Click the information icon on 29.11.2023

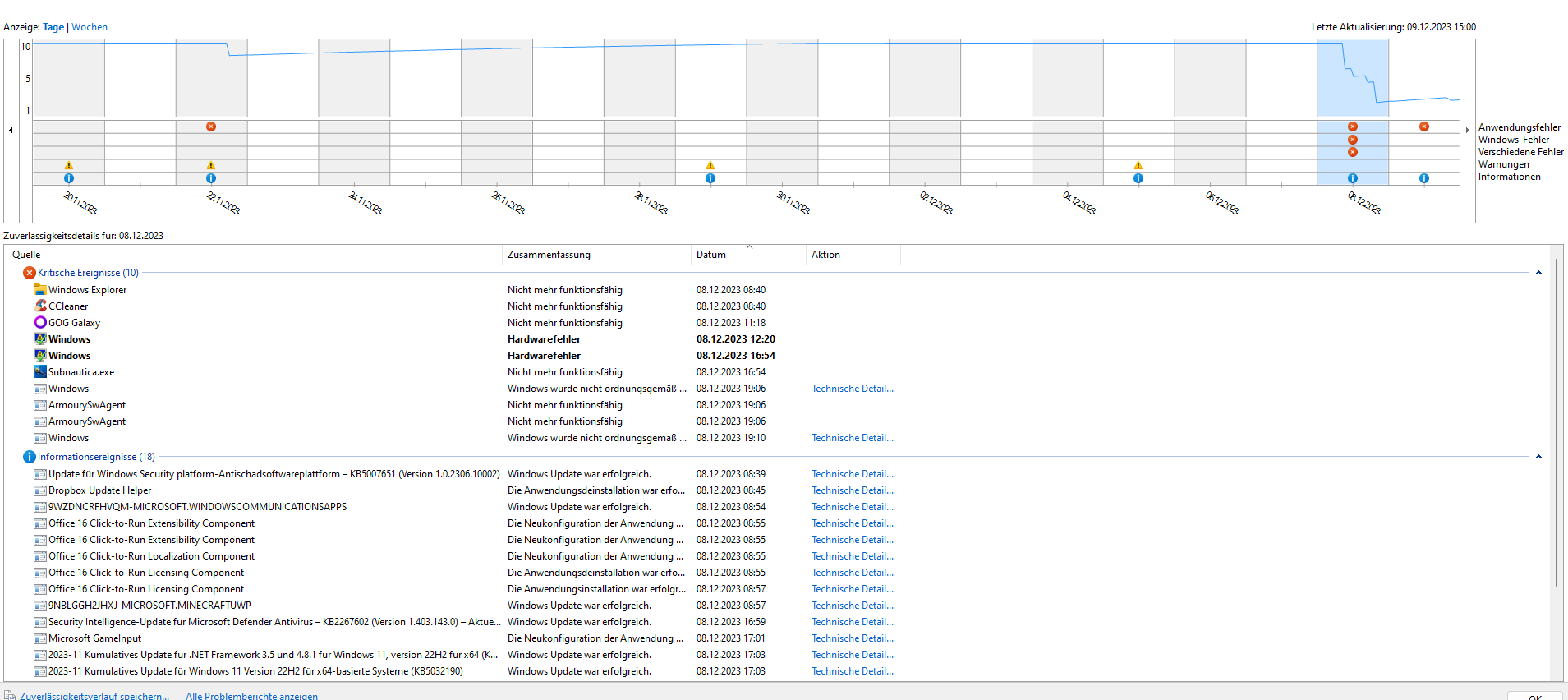pyautogui.click(x=710, y=178)
